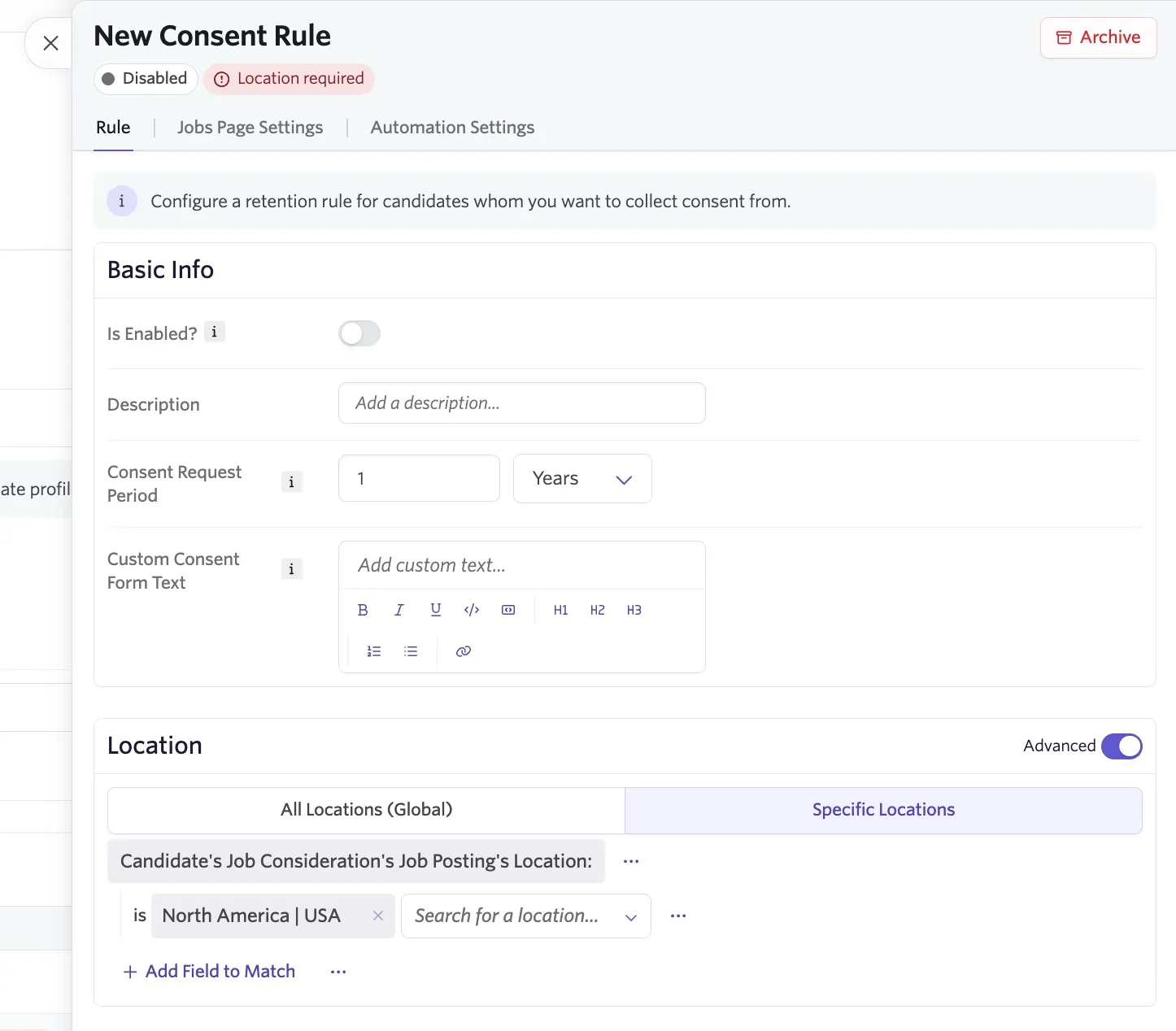Click the Location required warning badge

(x=289, y=79)
